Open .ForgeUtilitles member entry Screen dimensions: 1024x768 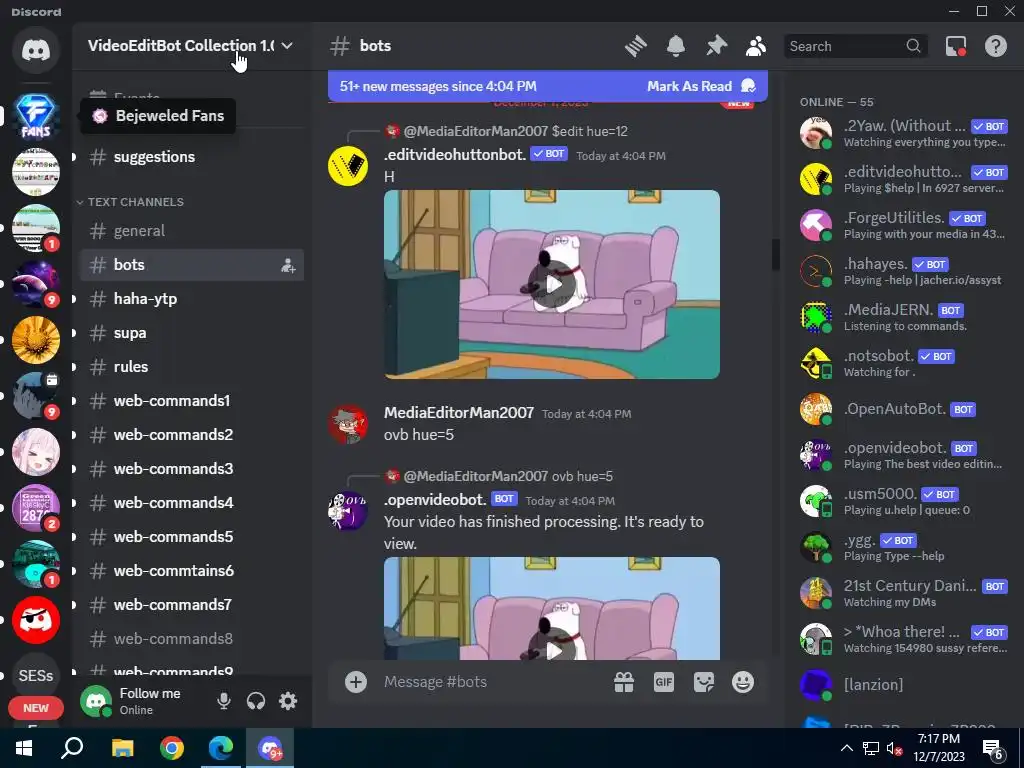904,225
